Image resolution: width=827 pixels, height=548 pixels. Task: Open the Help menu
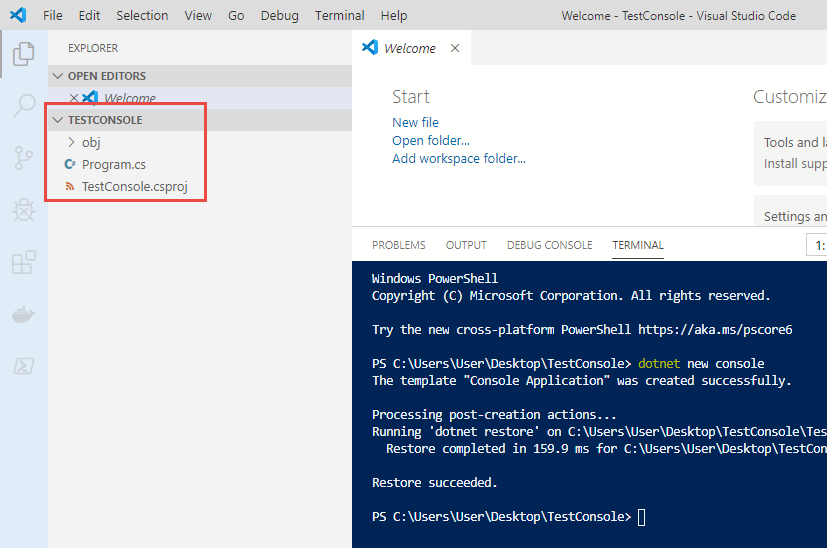click(394, 15)
